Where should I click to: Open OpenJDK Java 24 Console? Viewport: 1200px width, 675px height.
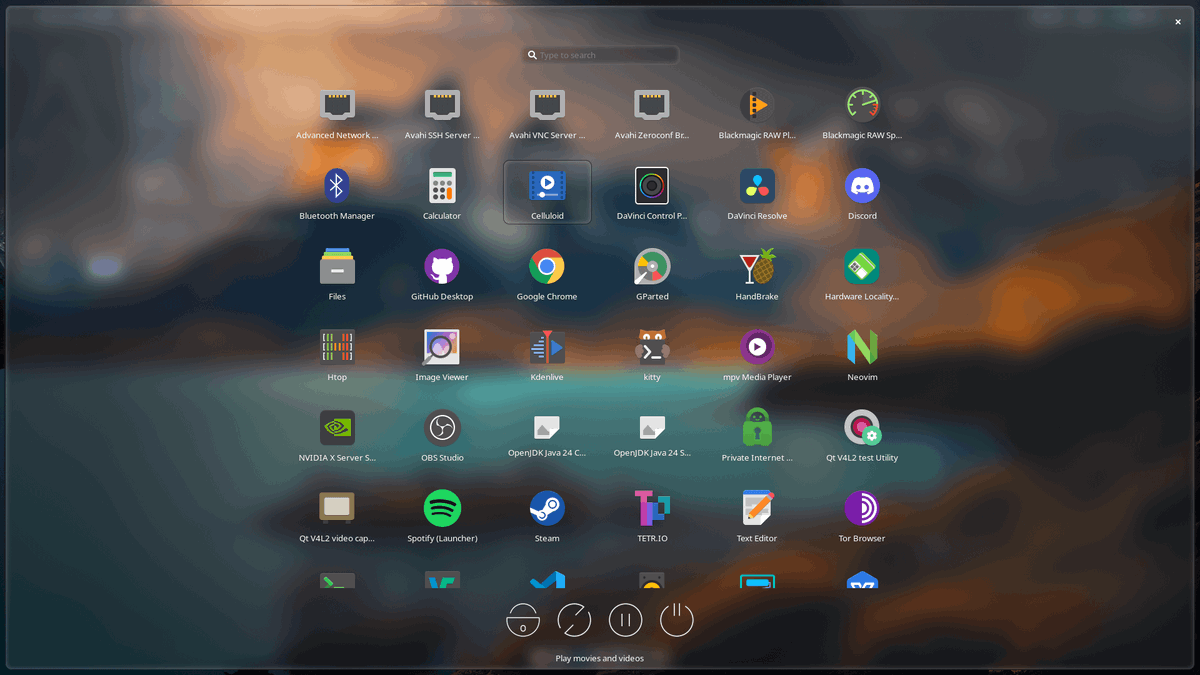pos(547,436)
